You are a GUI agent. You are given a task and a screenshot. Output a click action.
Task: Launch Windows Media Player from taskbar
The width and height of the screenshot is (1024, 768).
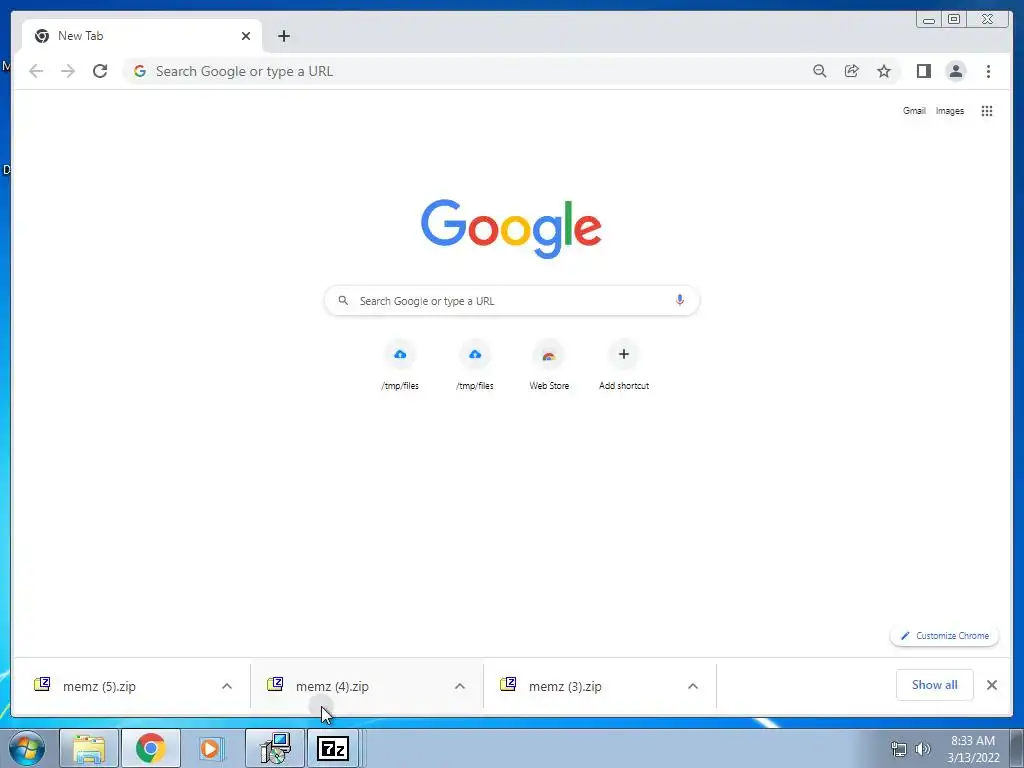tap(211, 748)
